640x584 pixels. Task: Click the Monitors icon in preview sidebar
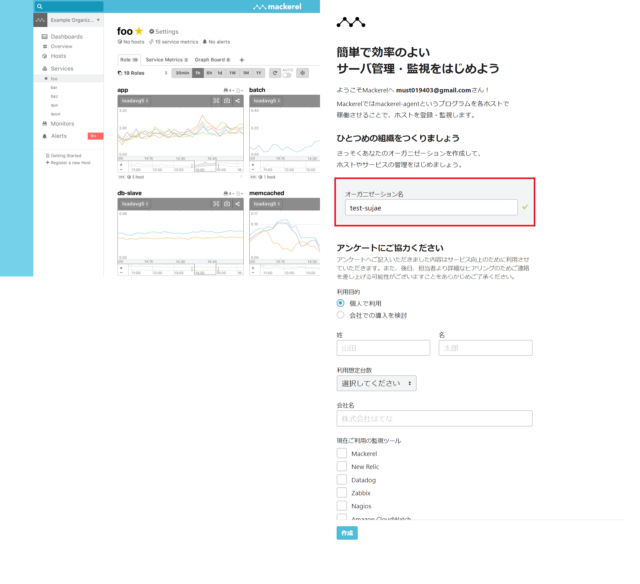click(x=44, y=124)
